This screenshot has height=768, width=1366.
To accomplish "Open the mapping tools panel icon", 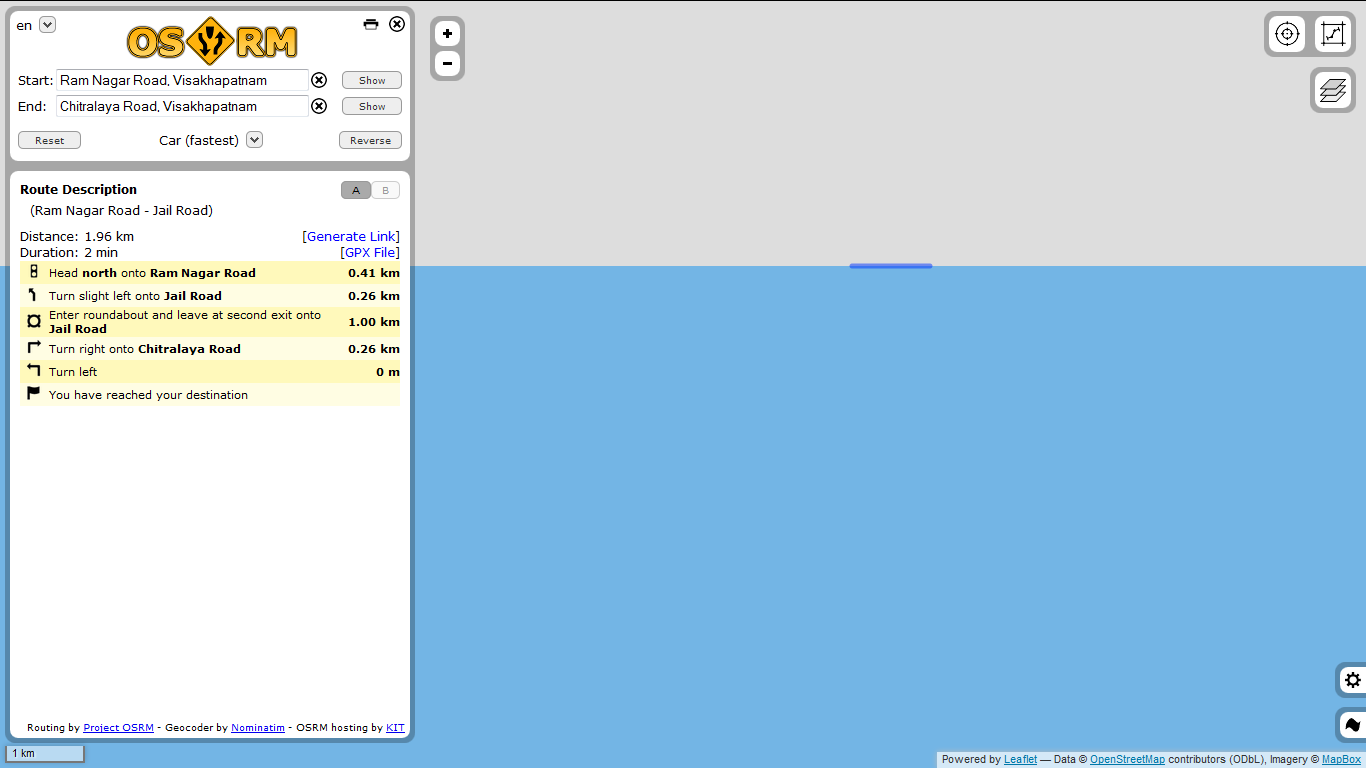I will point(1353,725).
